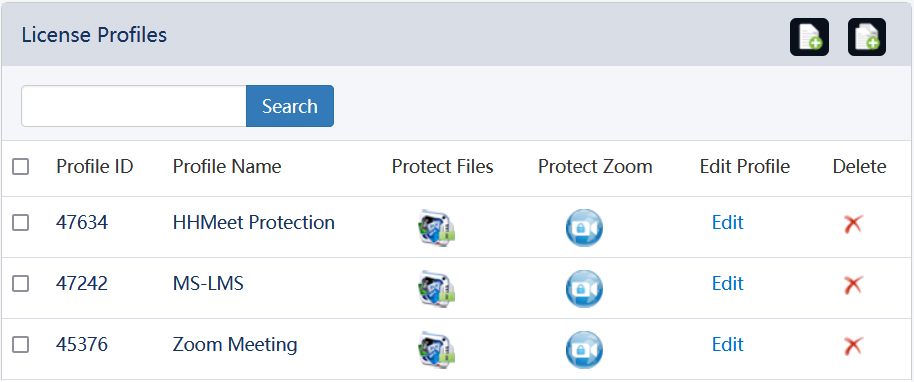Click the Delete column header

coord(859,167)
